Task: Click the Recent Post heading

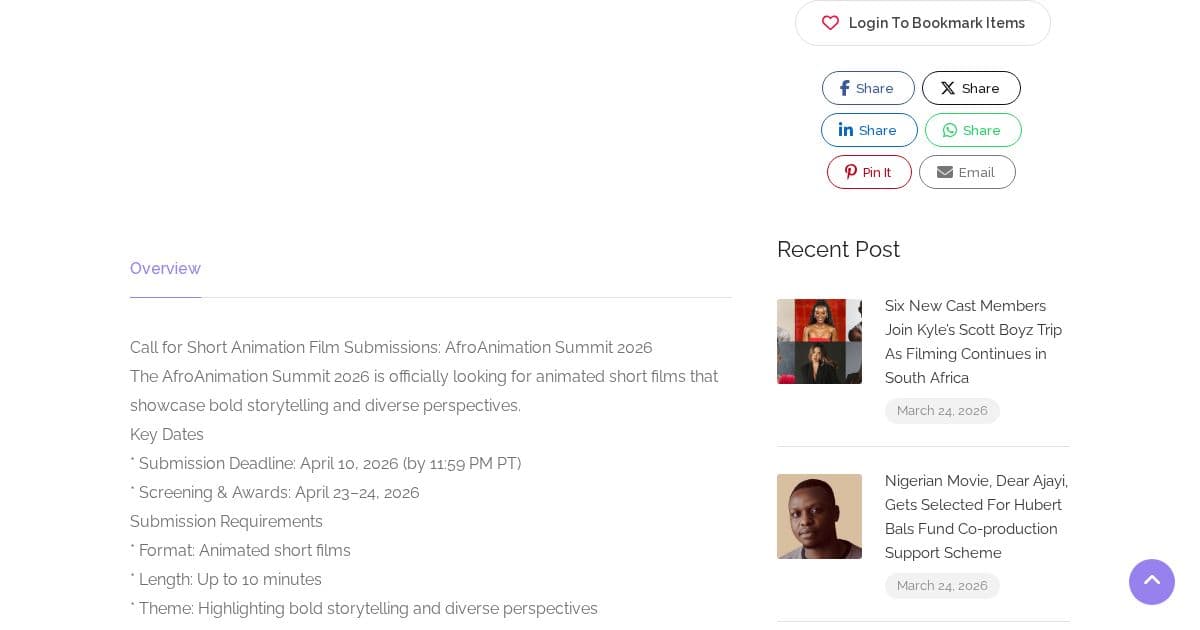Action: point(838,249)
